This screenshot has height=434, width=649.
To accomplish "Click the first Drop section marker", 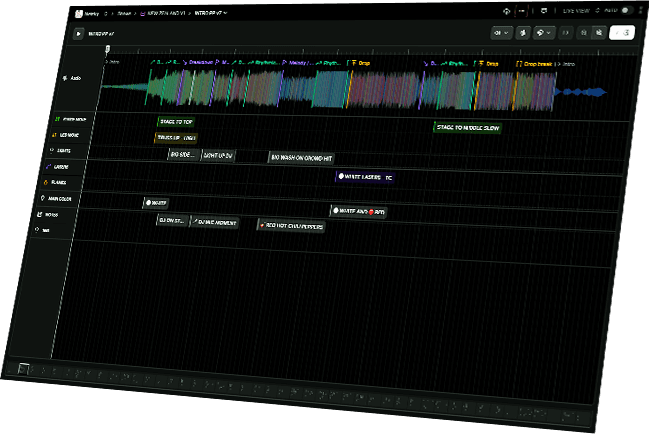I will 364,62.
